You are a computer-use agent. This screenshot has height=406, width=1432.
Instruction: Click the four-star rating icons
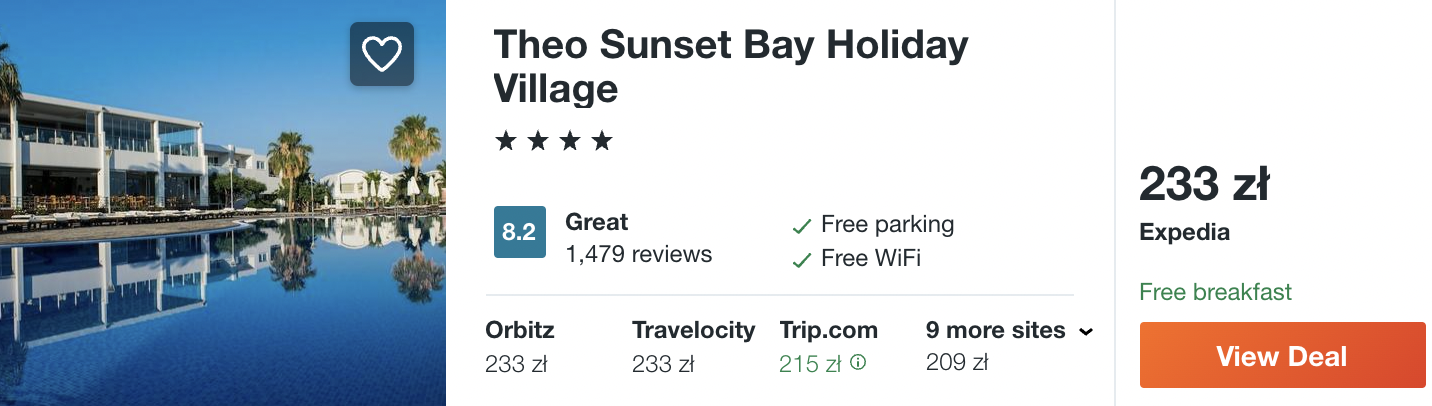pyautogui.click(x=553, y=141)
